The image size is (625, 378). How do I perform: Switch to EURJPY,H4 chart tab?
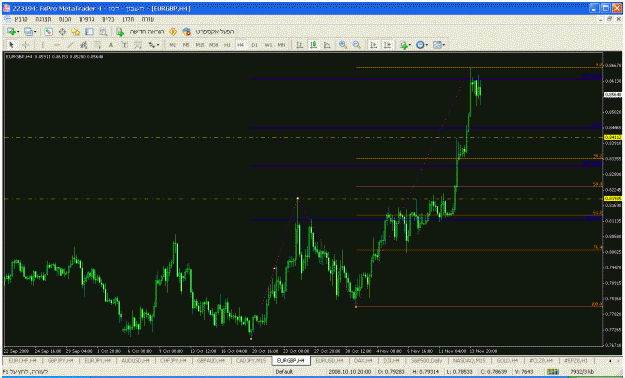coord(97,360)
